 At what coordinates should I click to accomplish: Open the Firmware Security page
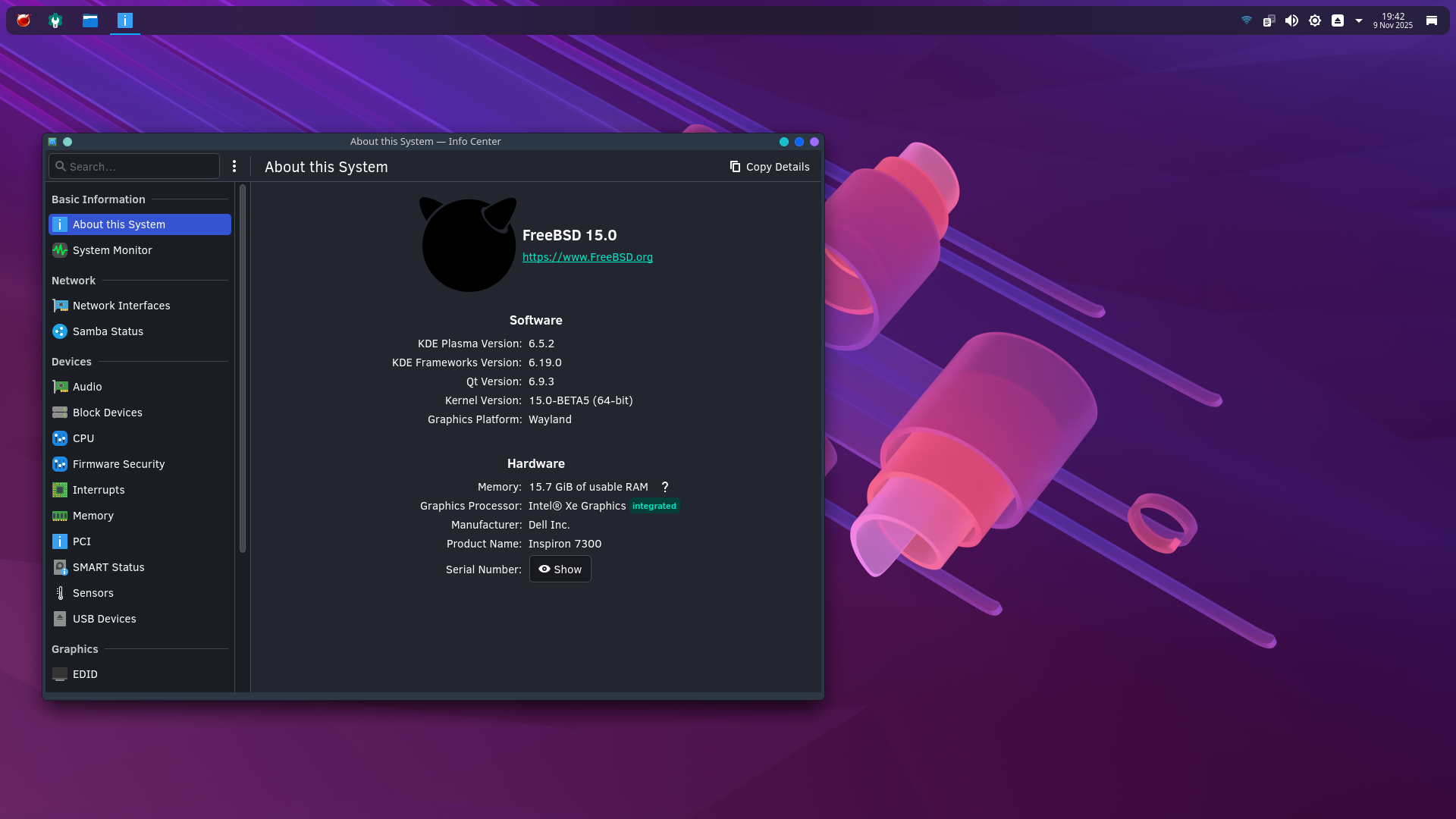(x=118, y=464)
